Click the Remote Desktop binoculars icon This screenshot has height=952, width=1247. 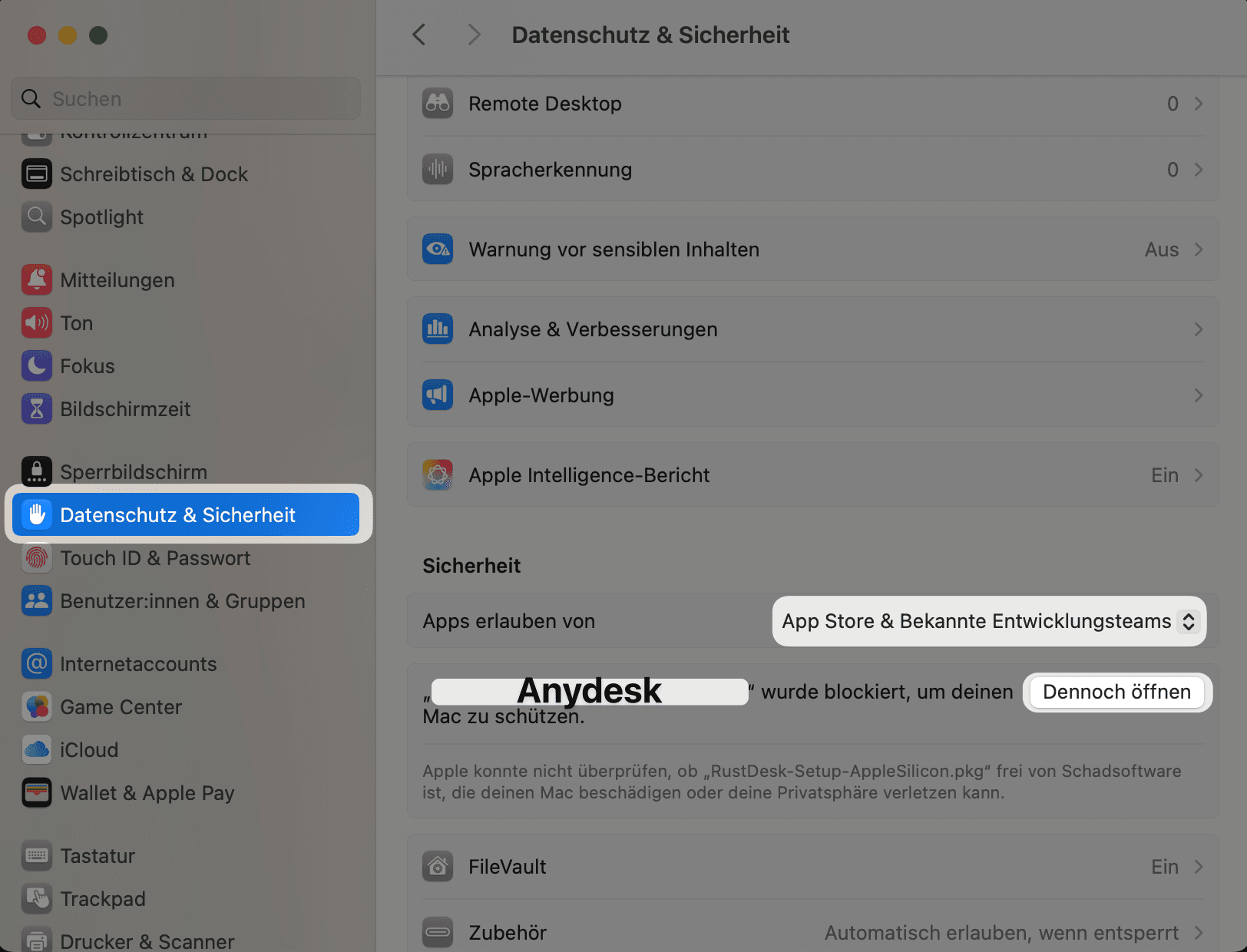[438, 104]
